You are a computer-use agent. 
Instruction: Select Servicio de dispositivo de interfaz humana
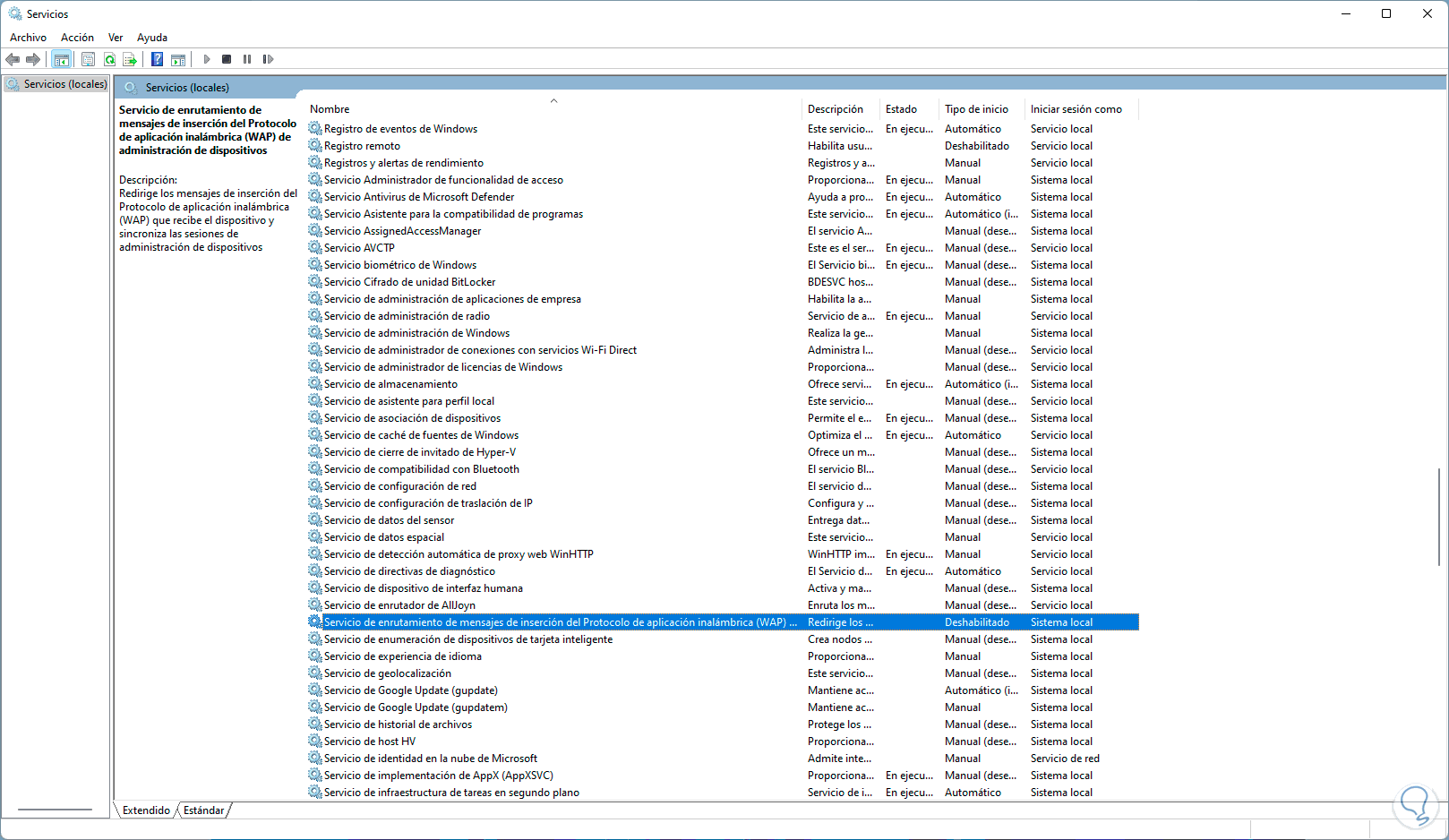coord(424,588)
